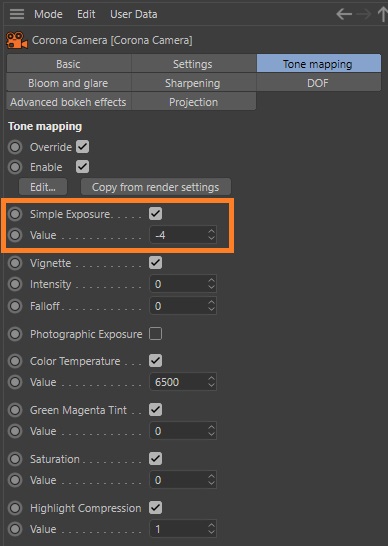Click the forward arrow navigation icon

(364, 14)
